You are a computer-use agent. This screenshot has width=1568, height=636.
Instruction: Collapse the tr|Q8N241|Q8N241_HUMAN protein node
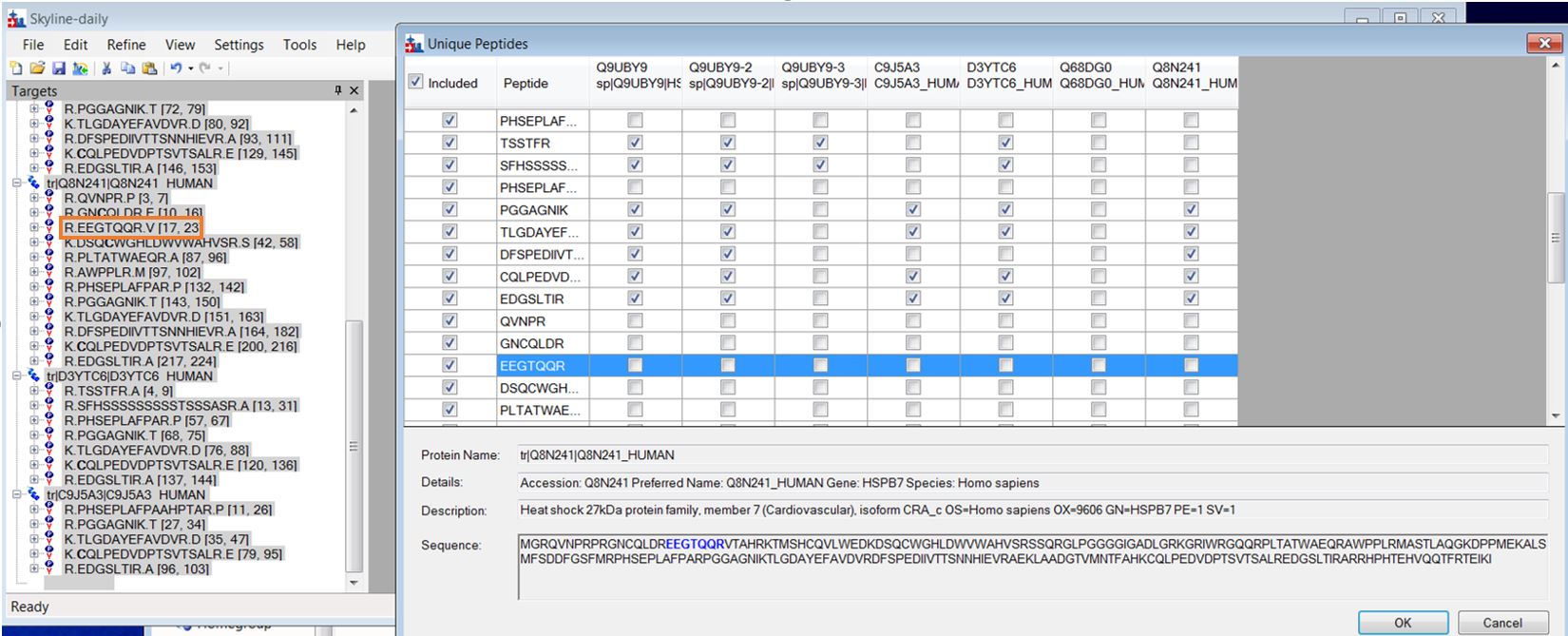click(x=17, y=183)
